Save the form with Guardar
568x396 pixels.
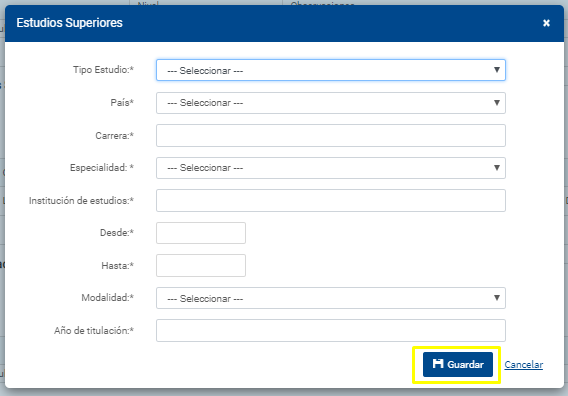pos(458,364)
